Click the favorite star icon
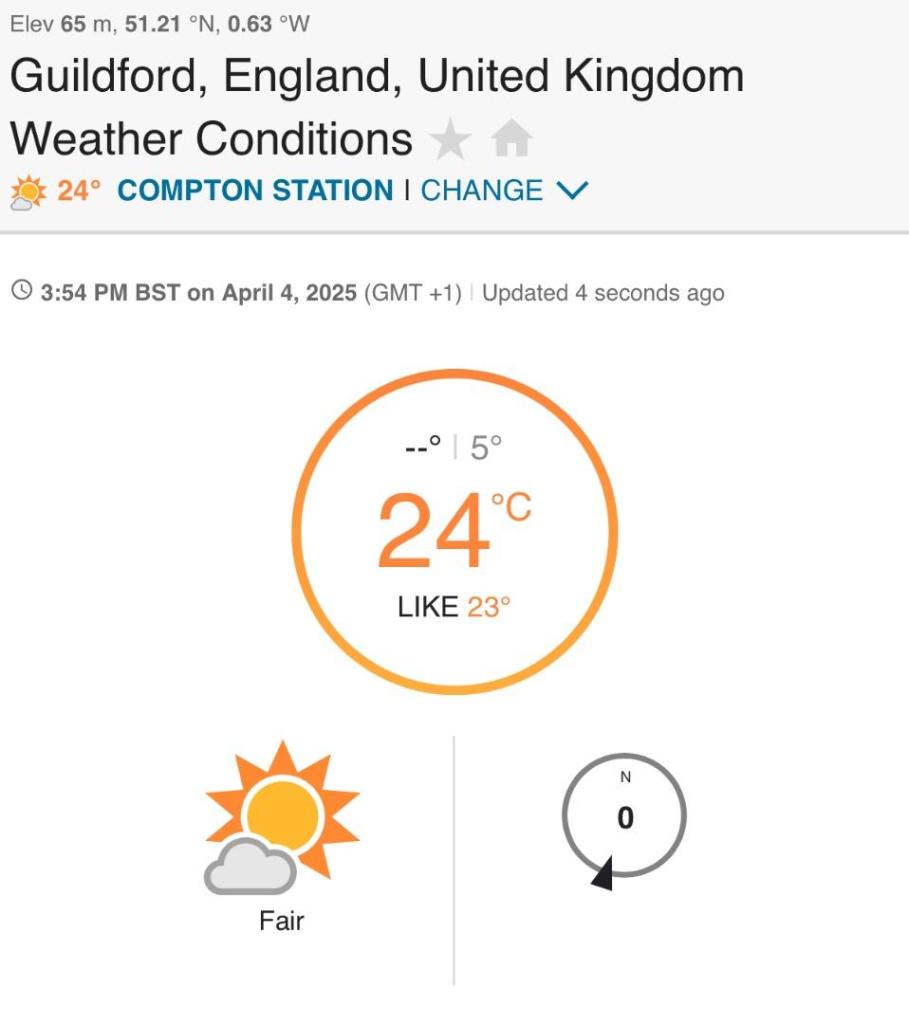Image resolution: width=909 pixels, height=1024 pixels. (x=450, y=141)
